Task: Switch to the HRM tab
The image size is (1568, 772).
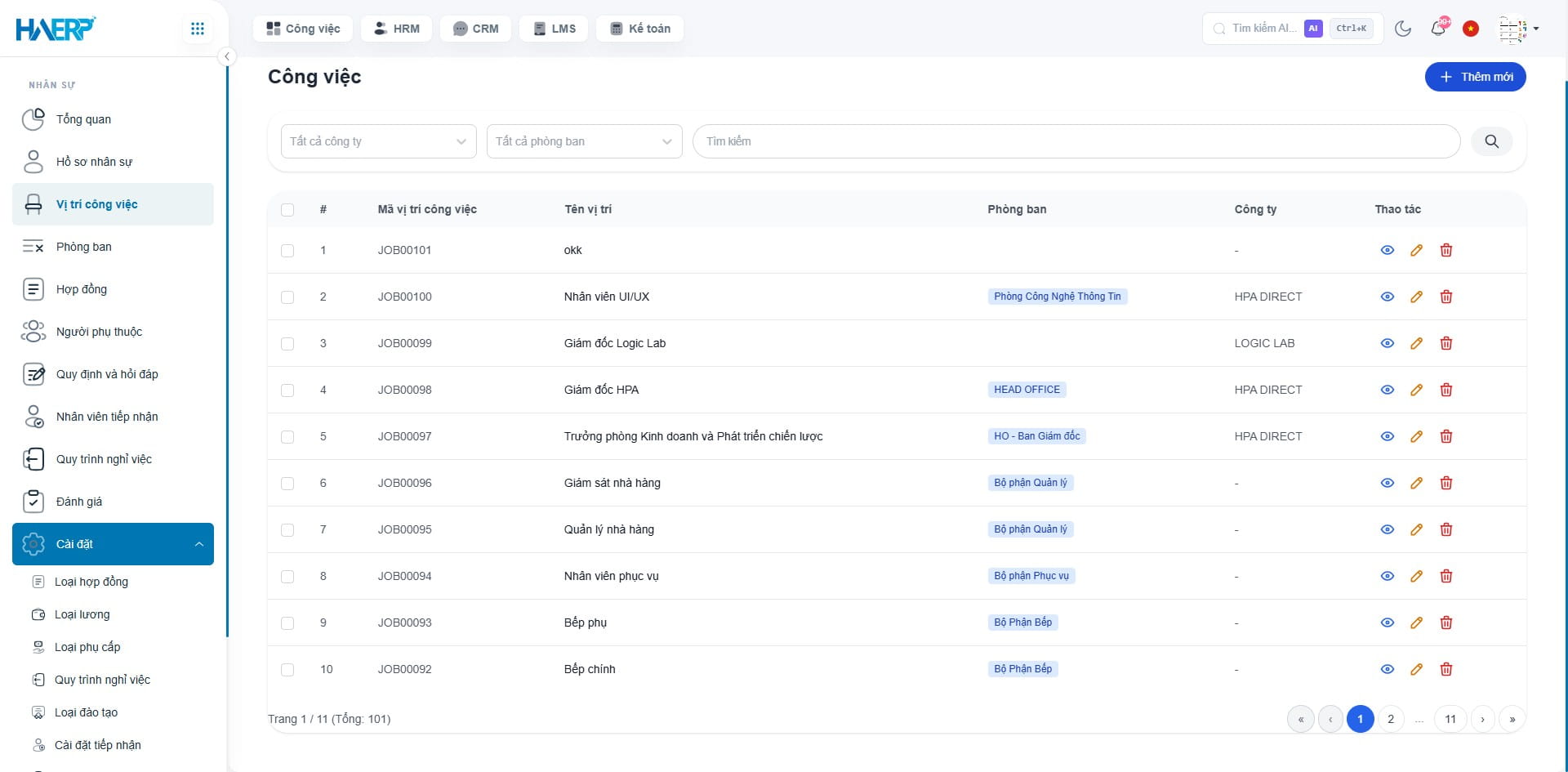Action: [x=397, y=29]
